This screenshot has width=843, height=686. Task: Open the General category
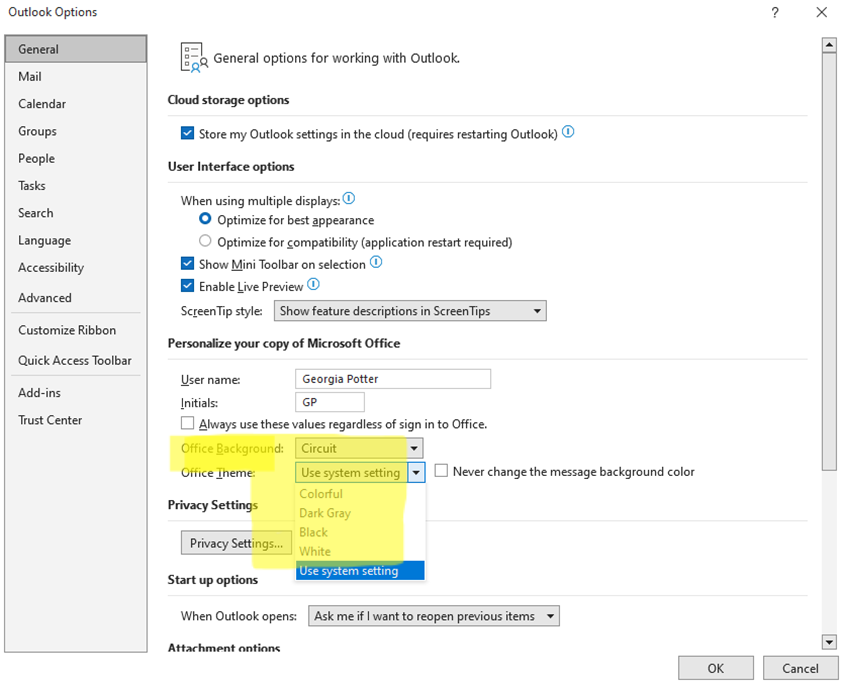point(76,49)
